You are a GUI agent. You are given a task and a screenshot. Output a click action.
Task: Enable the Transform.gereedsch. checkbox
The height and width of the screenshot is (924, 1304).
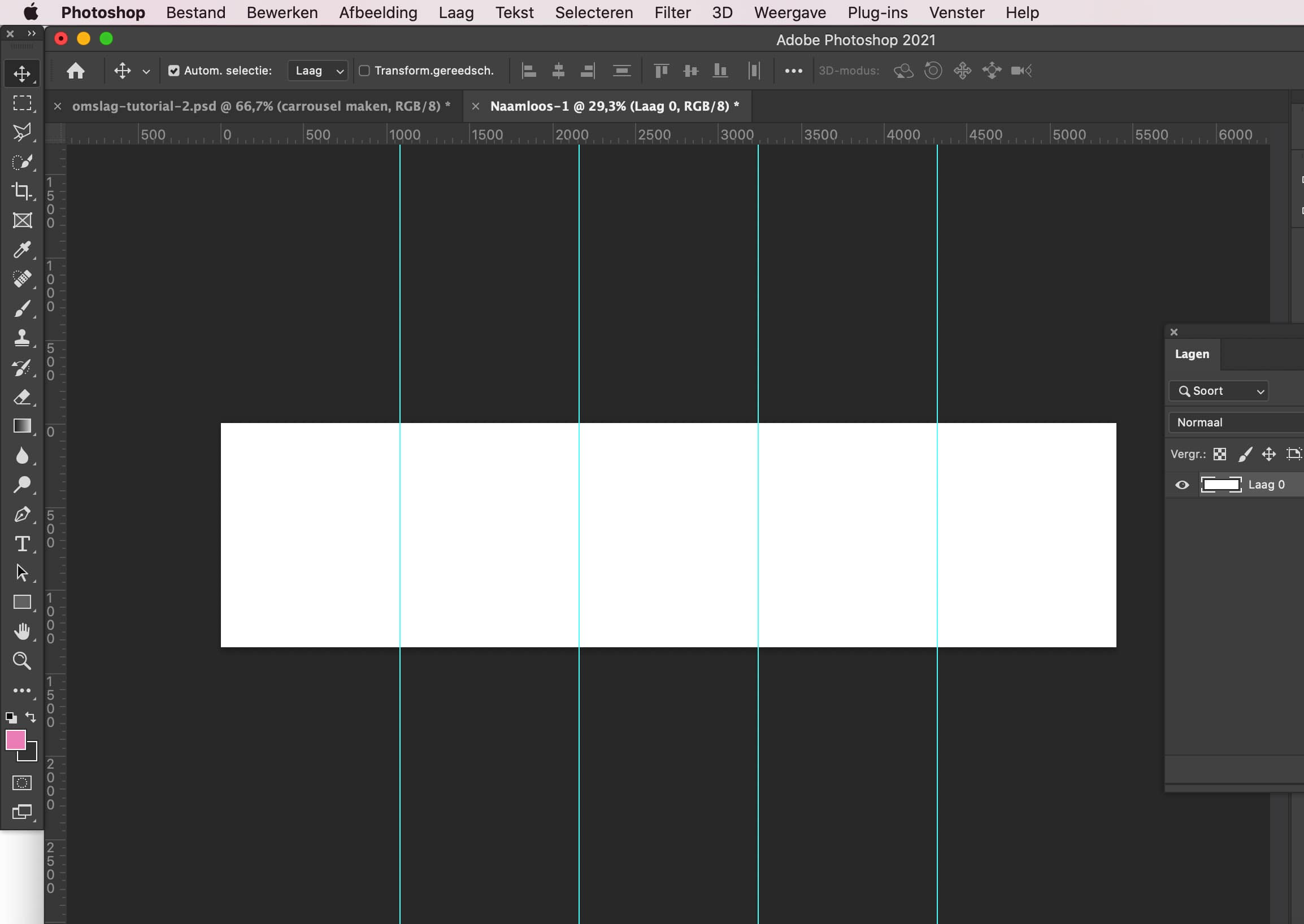pyautogui.click(x=366, y=70)
